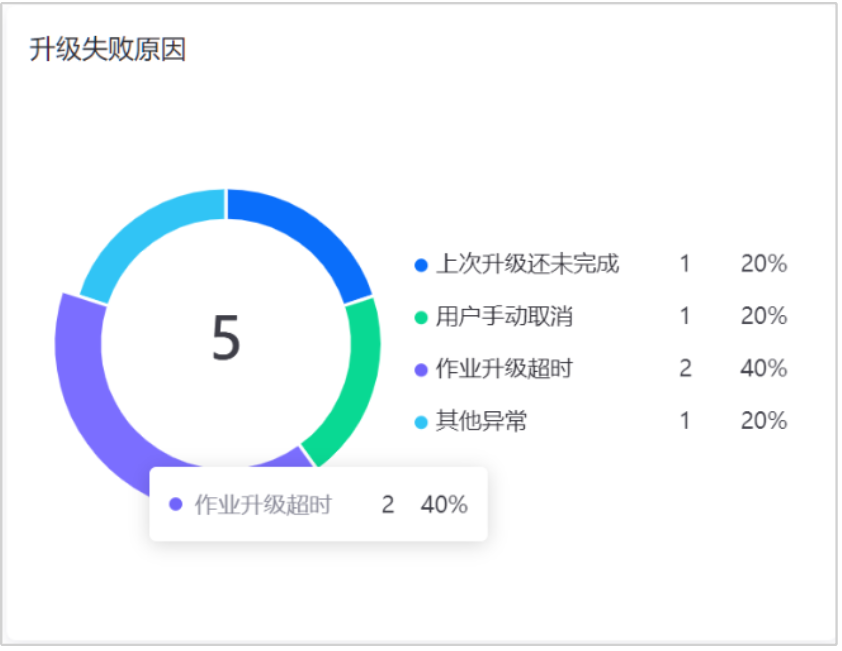
Task: Toggle the 用户手动取消 legend label
Action: point(504,317)
